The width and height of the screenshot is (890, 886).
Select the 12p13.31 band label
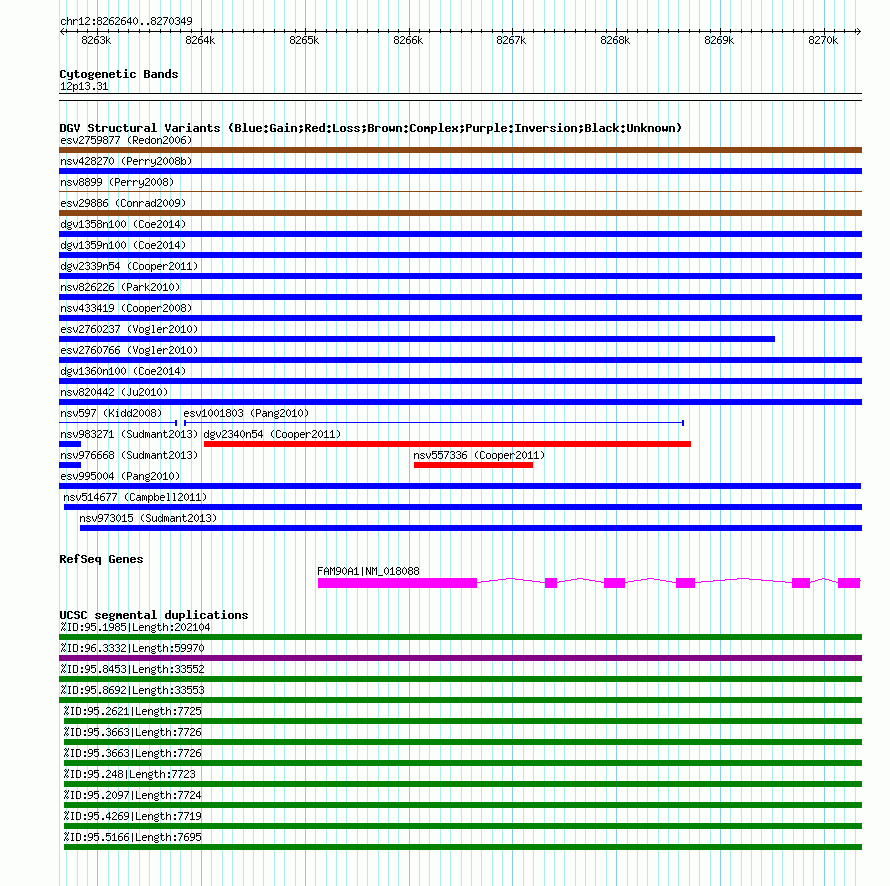click(x=84, y=86)
